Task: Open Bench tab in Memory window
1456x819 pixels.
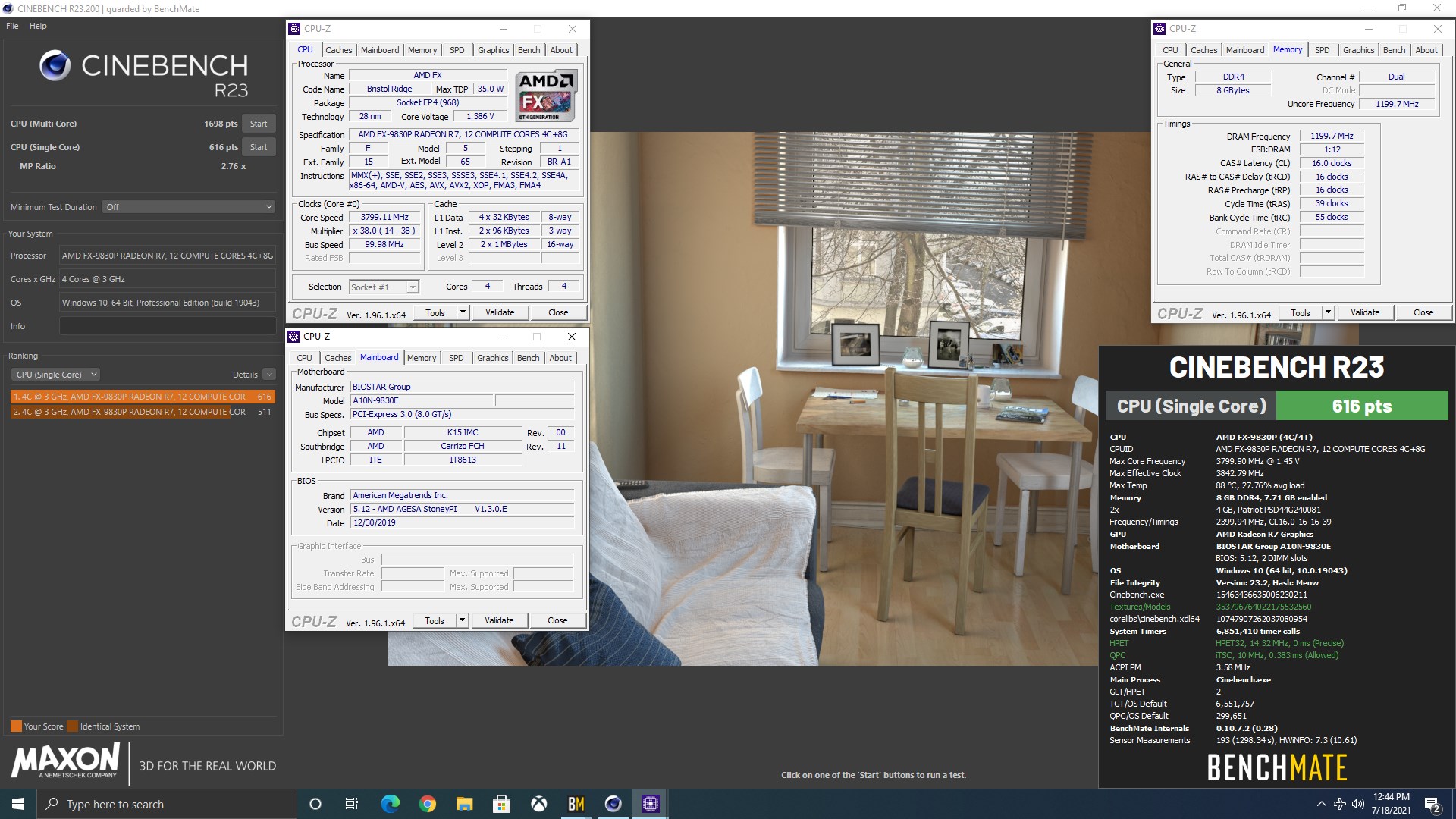Action: pos(1394,50)
